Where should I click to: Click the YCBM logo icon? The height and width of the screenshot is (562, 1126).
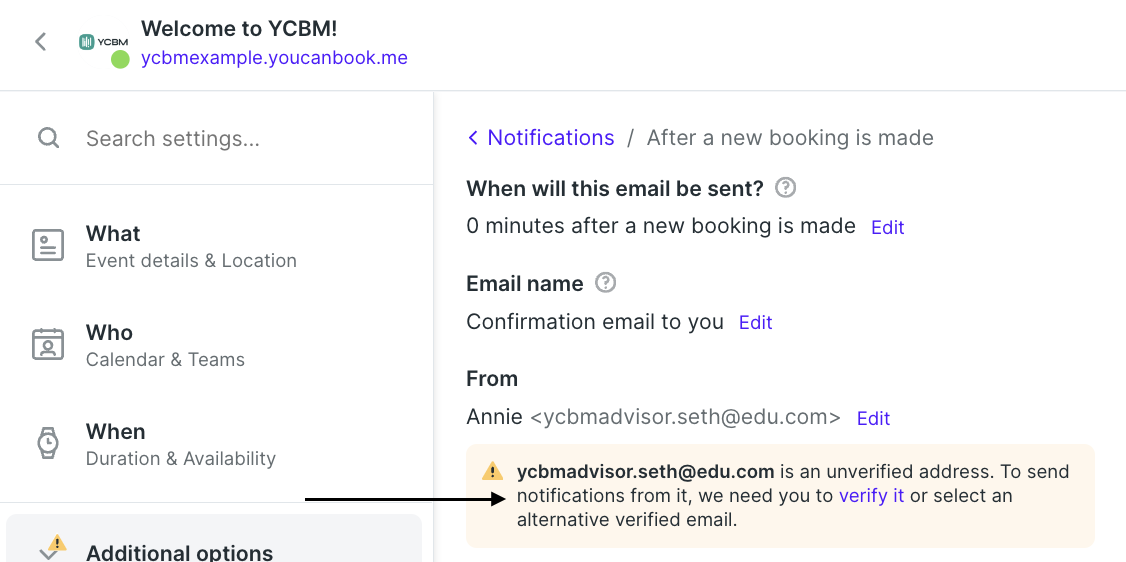pos(103,42)
